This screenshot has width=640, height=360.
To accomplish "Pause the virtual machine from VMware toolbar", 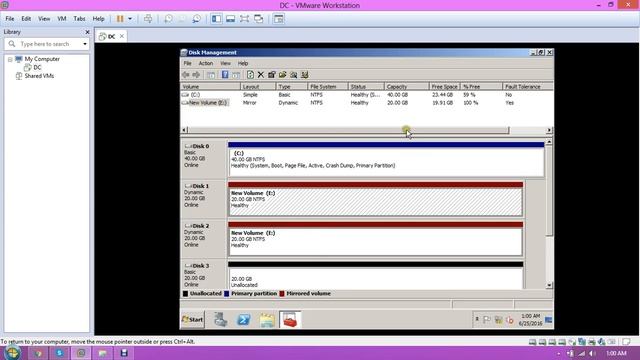I will [120, 19].
